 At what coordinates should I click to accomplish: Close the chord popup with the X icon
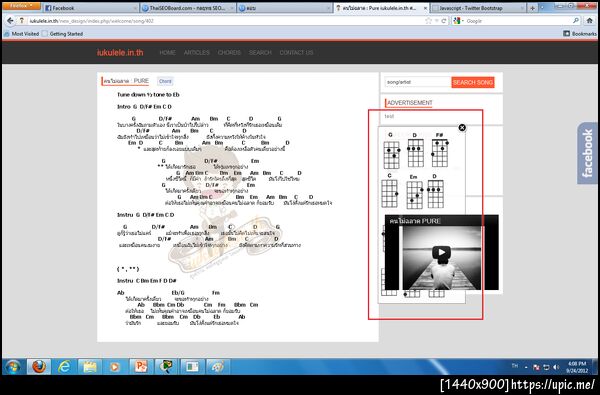coord(462,127)
